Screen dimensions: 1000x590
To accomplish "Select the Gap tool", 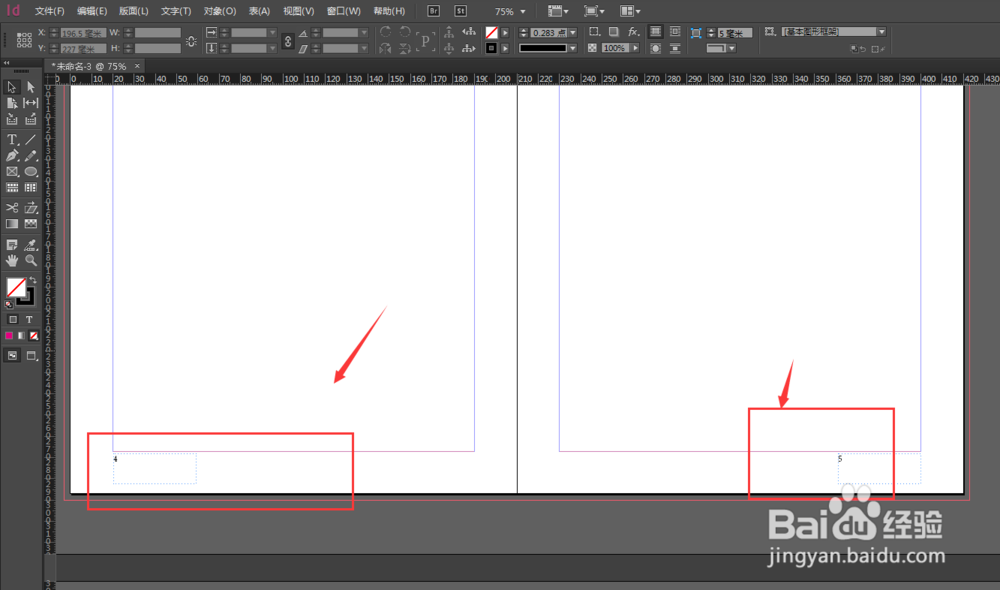I will coord(31,103).
